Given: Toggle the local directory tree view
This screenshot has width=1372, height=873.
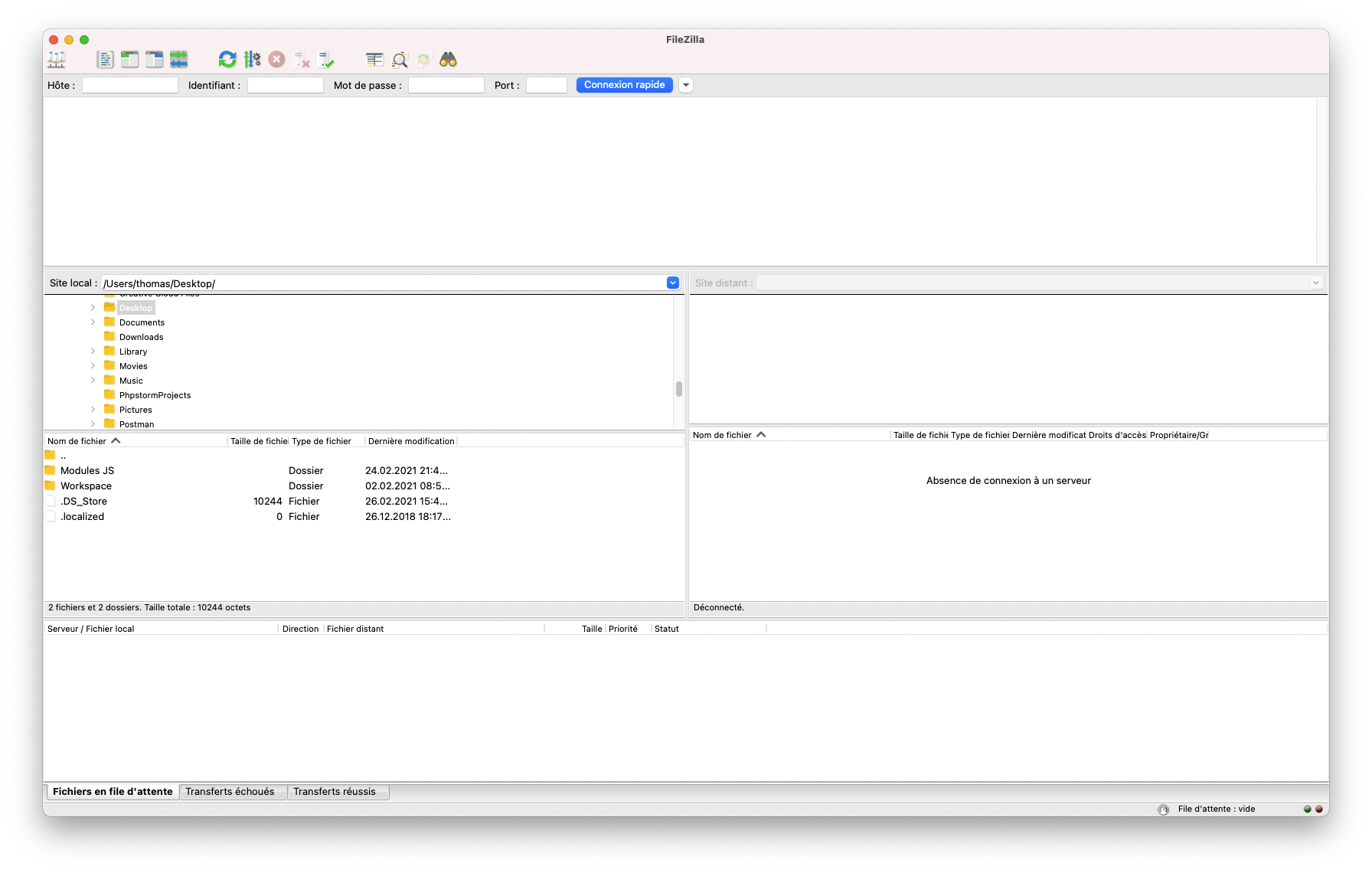Looking at the screenshot, I should click(129, 59).
